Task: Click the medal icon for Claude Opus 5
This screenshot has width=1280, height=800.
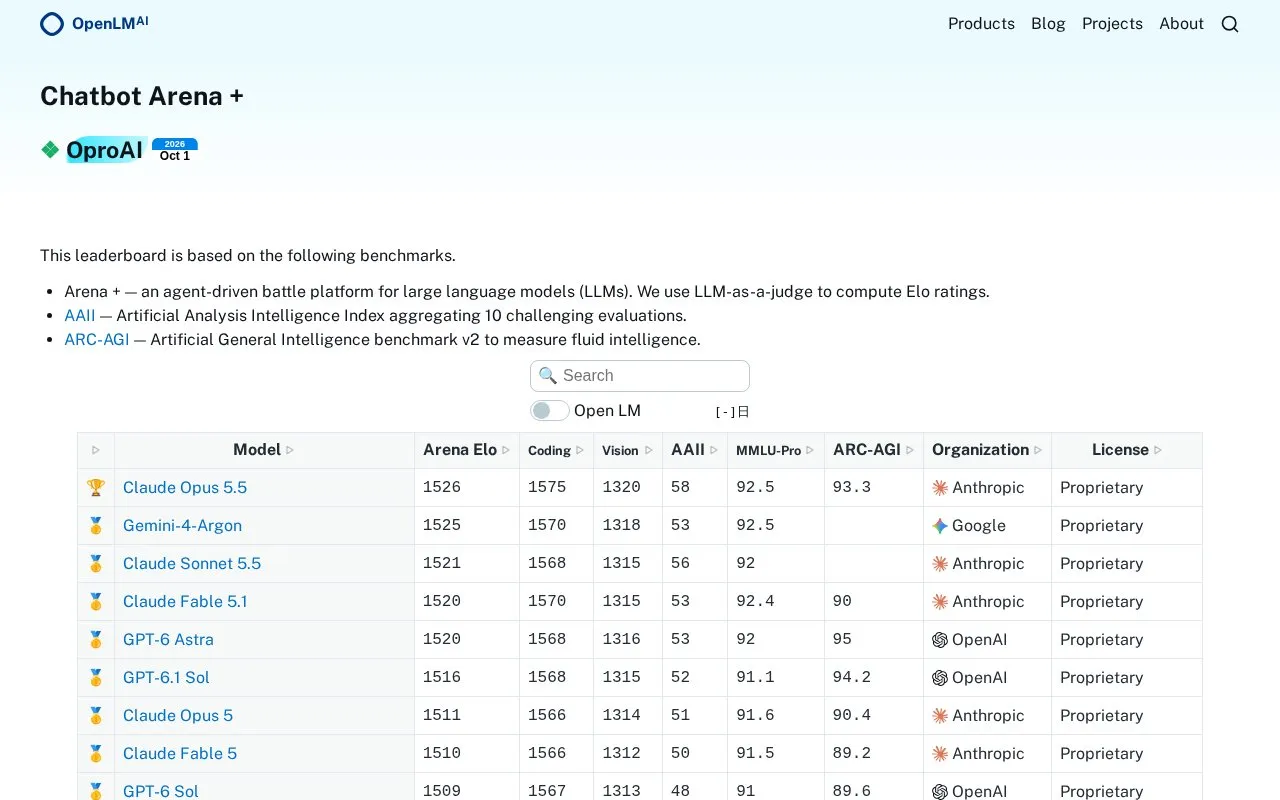Action: [96, 716]
